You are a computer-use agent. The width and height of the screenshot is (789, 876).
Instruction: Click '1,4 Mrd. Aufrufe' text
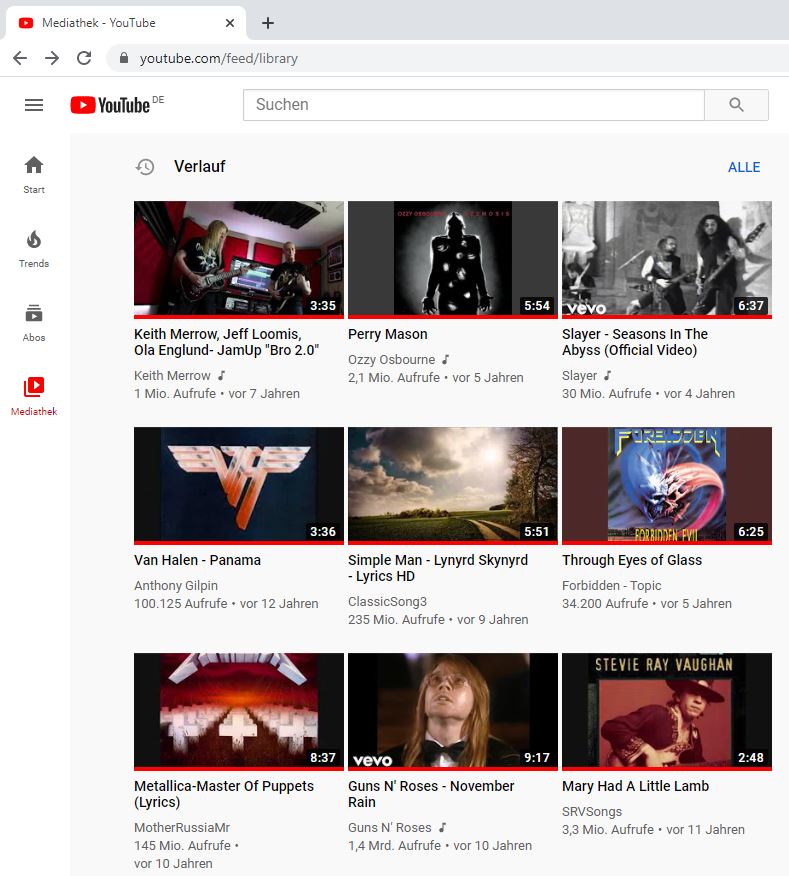coord(394,845)
